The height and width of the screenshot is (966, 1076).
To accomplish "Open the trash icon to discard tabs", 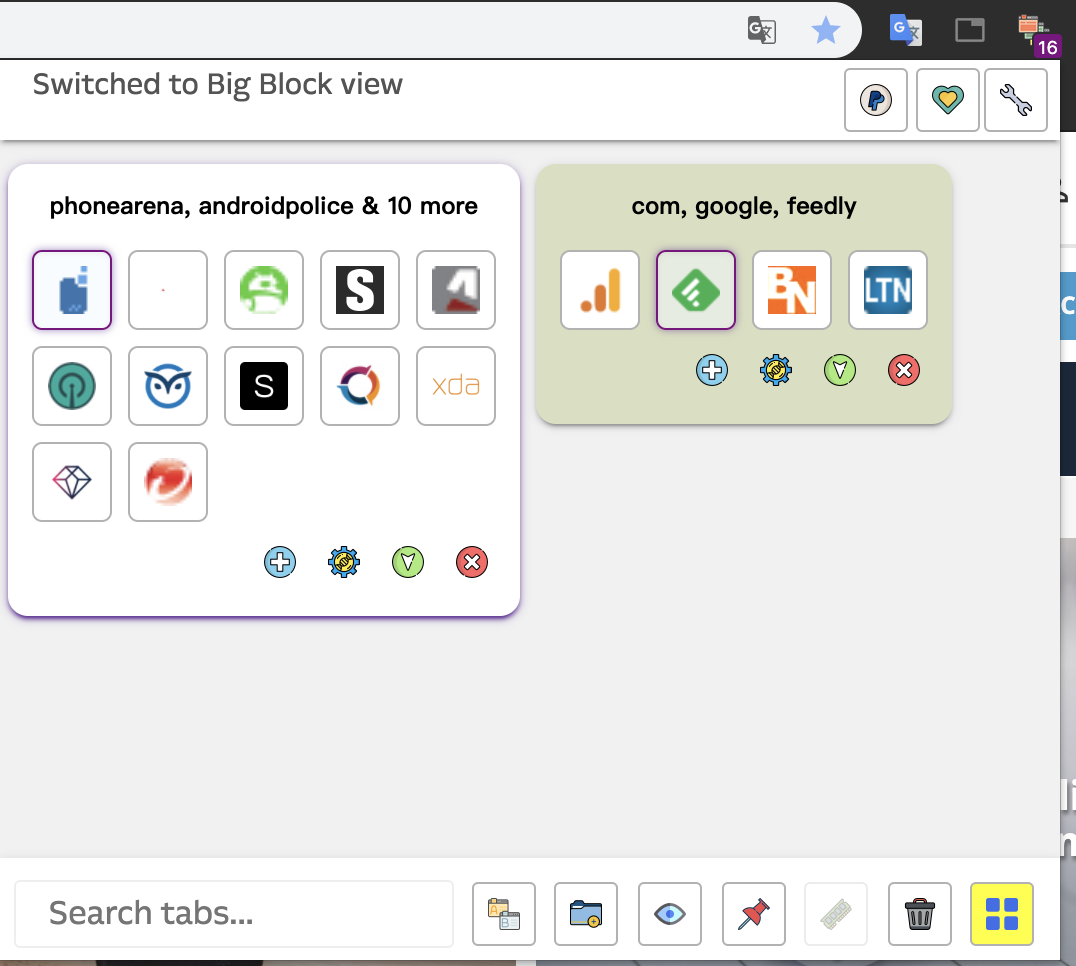I will 919,913.
